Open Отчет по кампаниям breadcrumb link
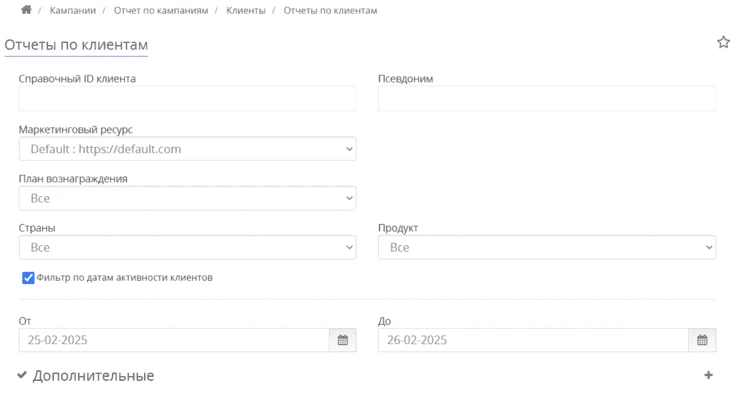This screenshot has height=399, width=730. (161, 10)
